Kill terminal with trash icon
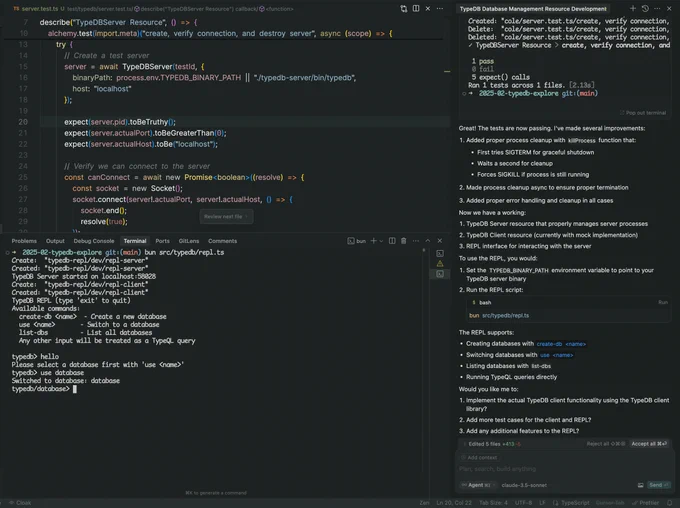This screenshot has width=680, height=508. 404,241
